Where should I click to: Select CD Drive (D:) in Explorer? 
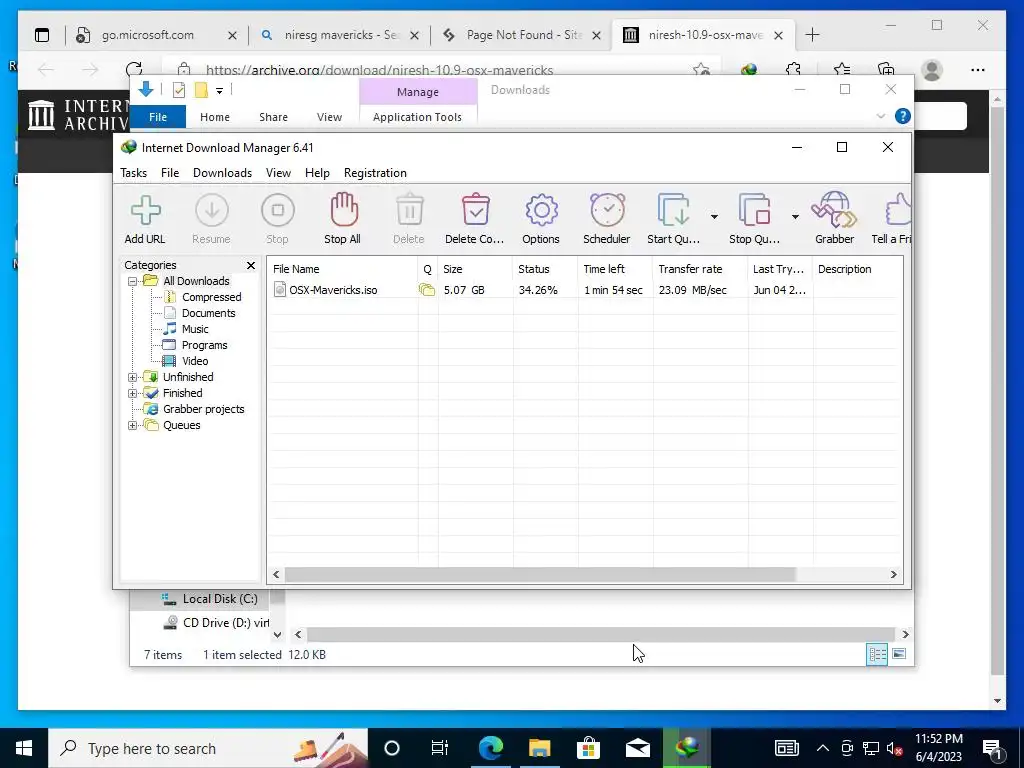pyautogui.click(x=226, y=623)
